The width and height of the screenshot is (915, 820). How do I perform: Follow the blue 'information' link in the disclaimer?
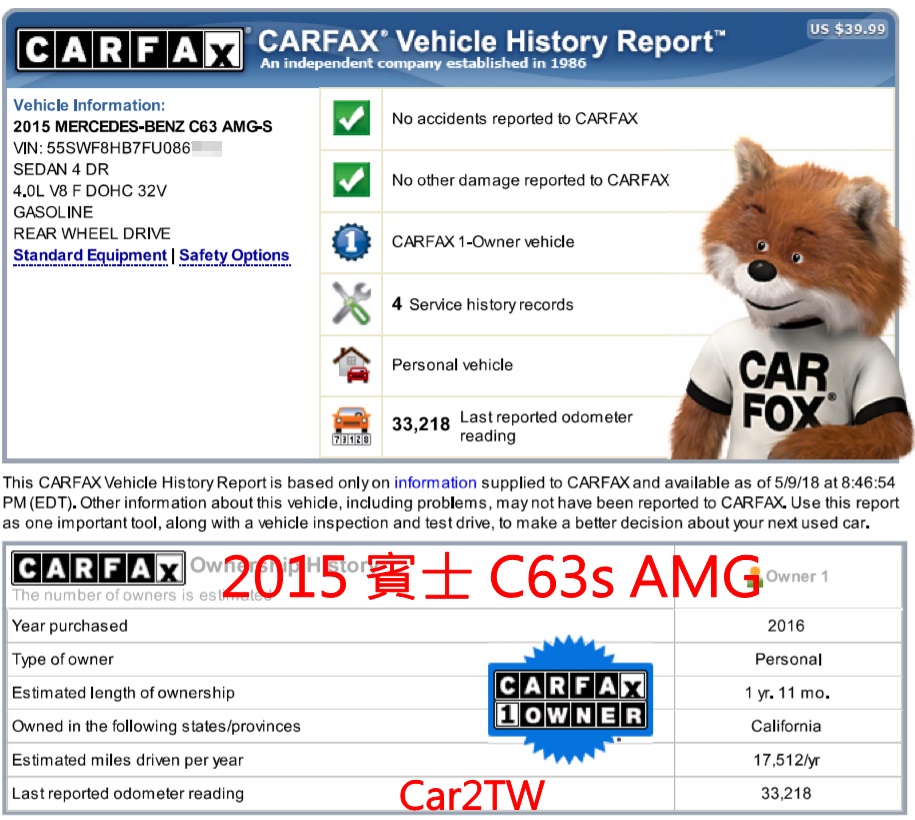pos(435,483)
